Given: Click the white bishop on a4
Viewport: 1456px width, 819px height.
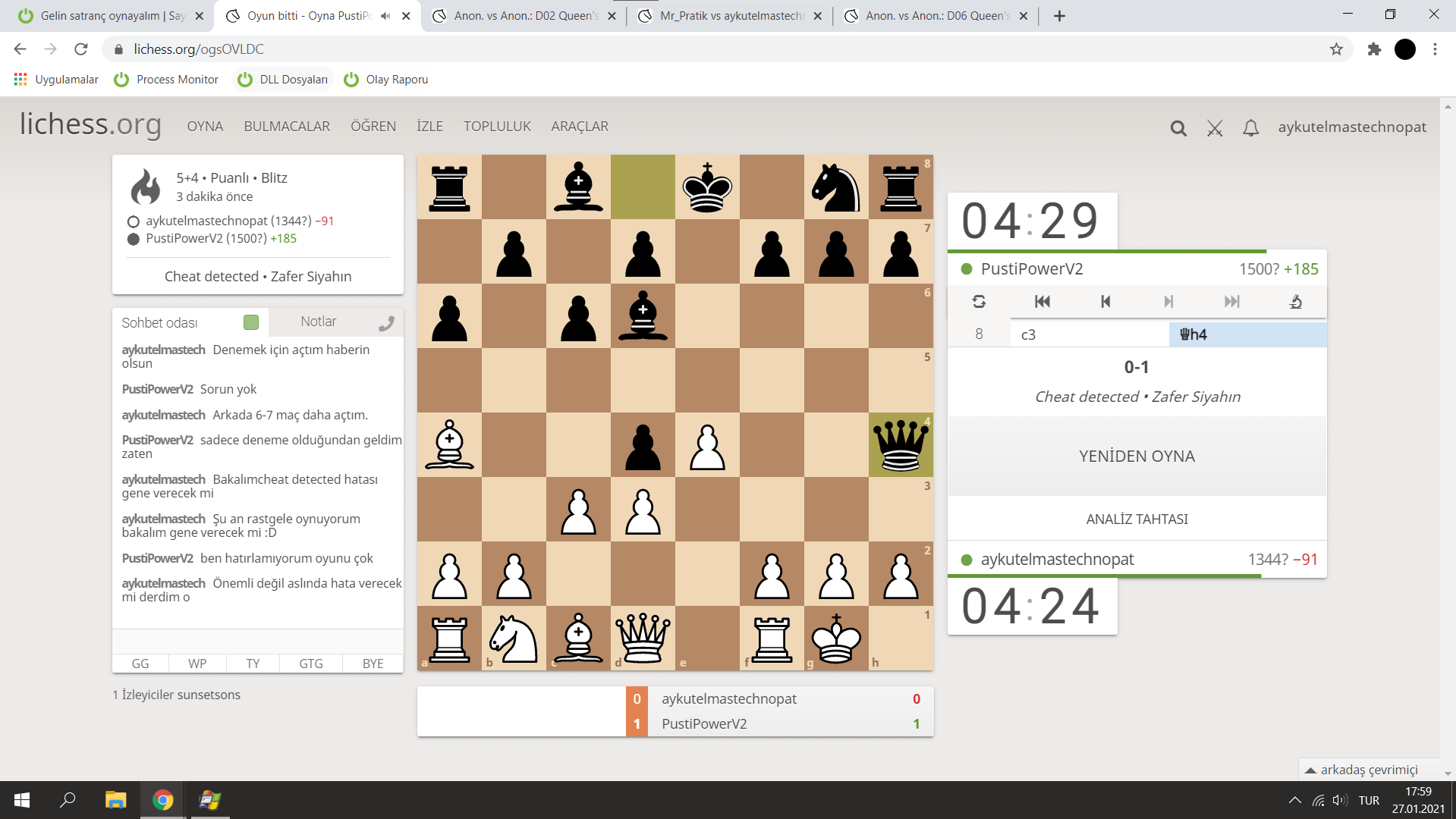Looking at the screenshot, I should [449, 445].
